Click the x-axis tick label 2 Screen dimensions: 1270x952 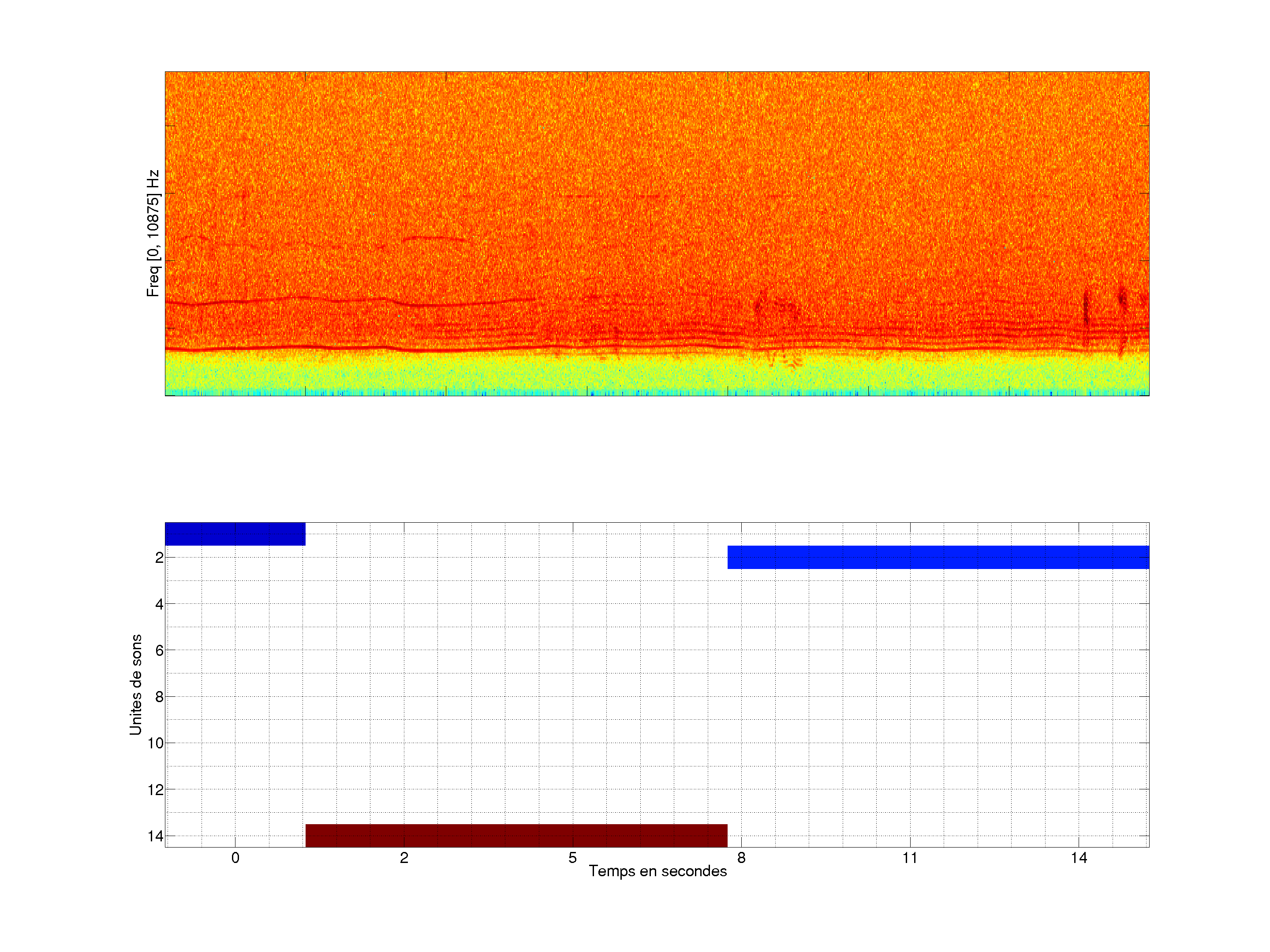[404, 858]
